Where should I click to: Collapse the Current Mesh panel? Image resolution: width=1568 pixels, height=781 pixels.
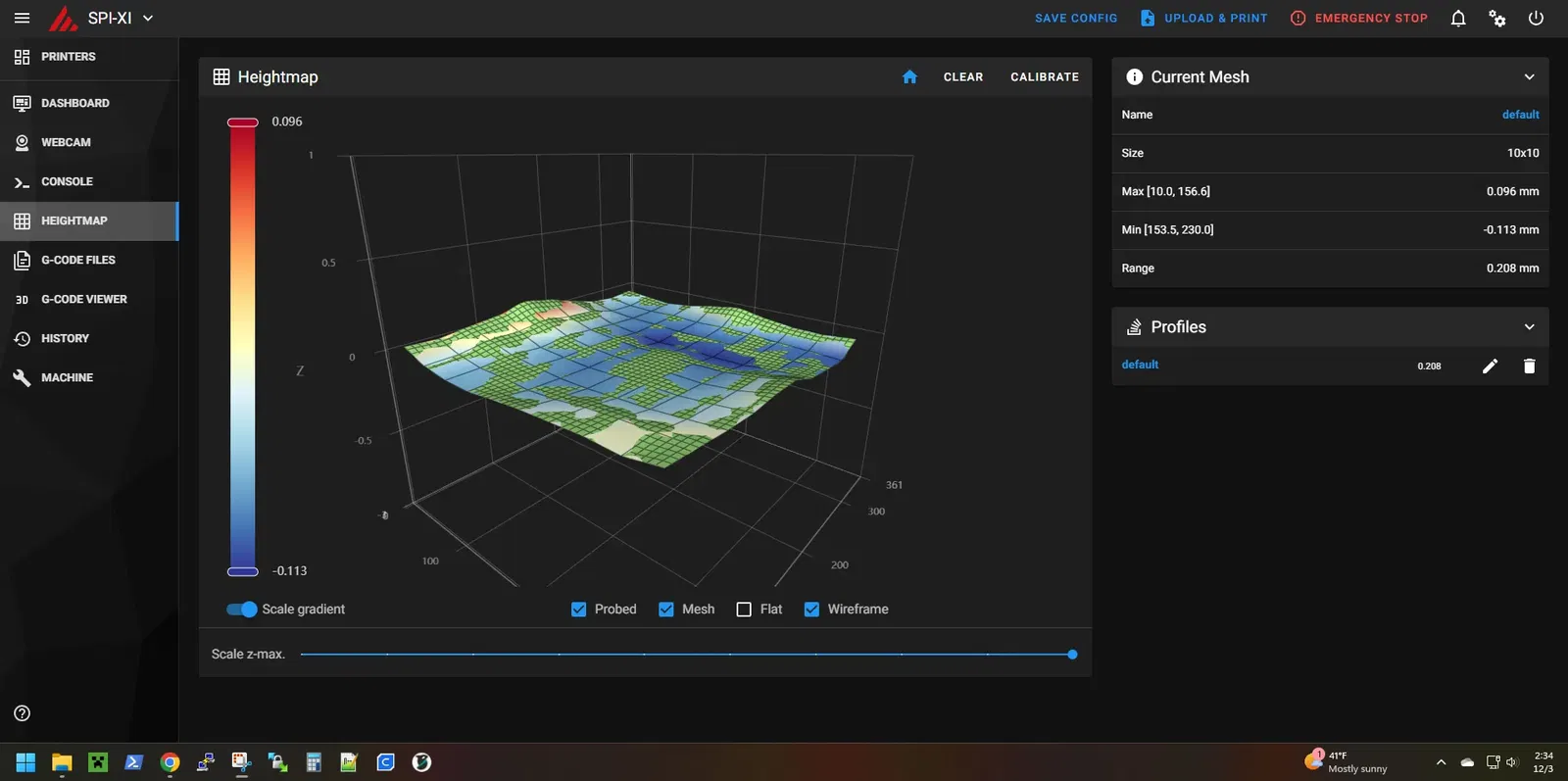pos(1529,77)
